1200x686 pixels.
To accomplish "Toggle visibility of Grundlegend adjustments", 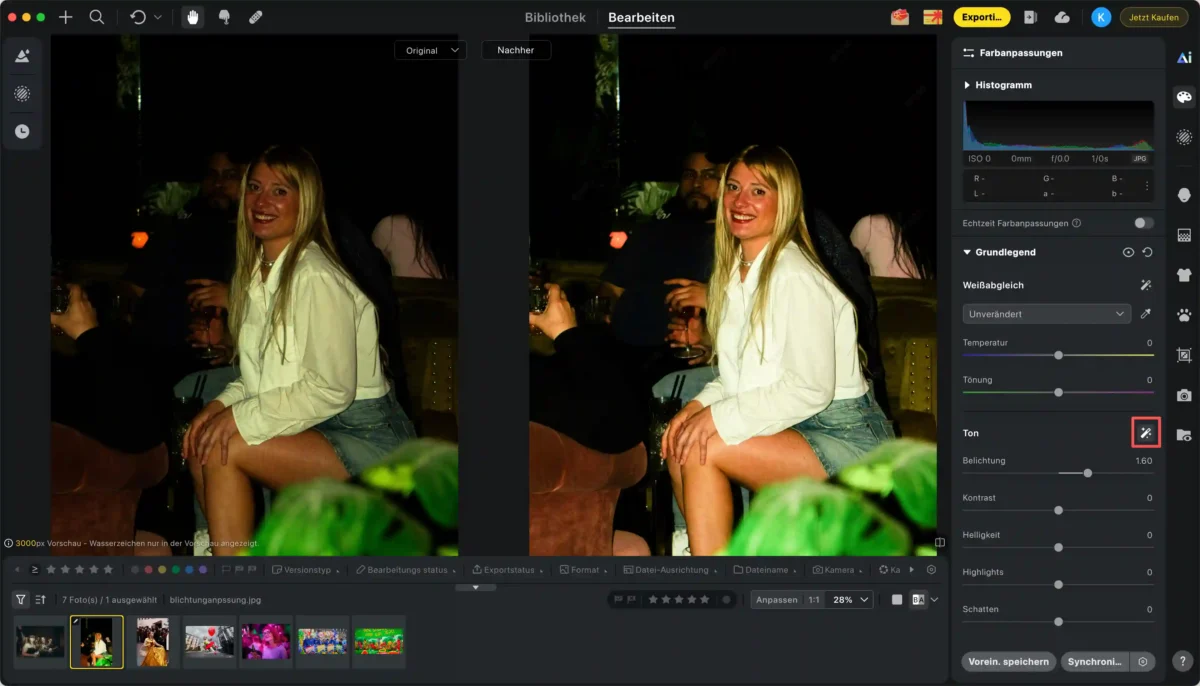I will point(1128,253).
